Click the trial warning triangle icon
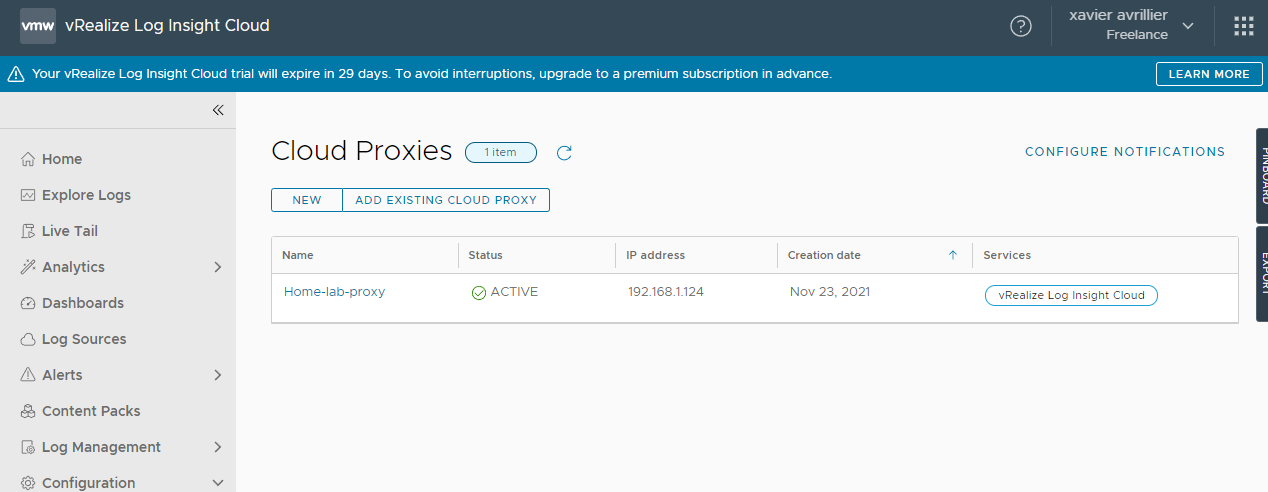Screen dimensions: 1268x492 pos(16,74)
